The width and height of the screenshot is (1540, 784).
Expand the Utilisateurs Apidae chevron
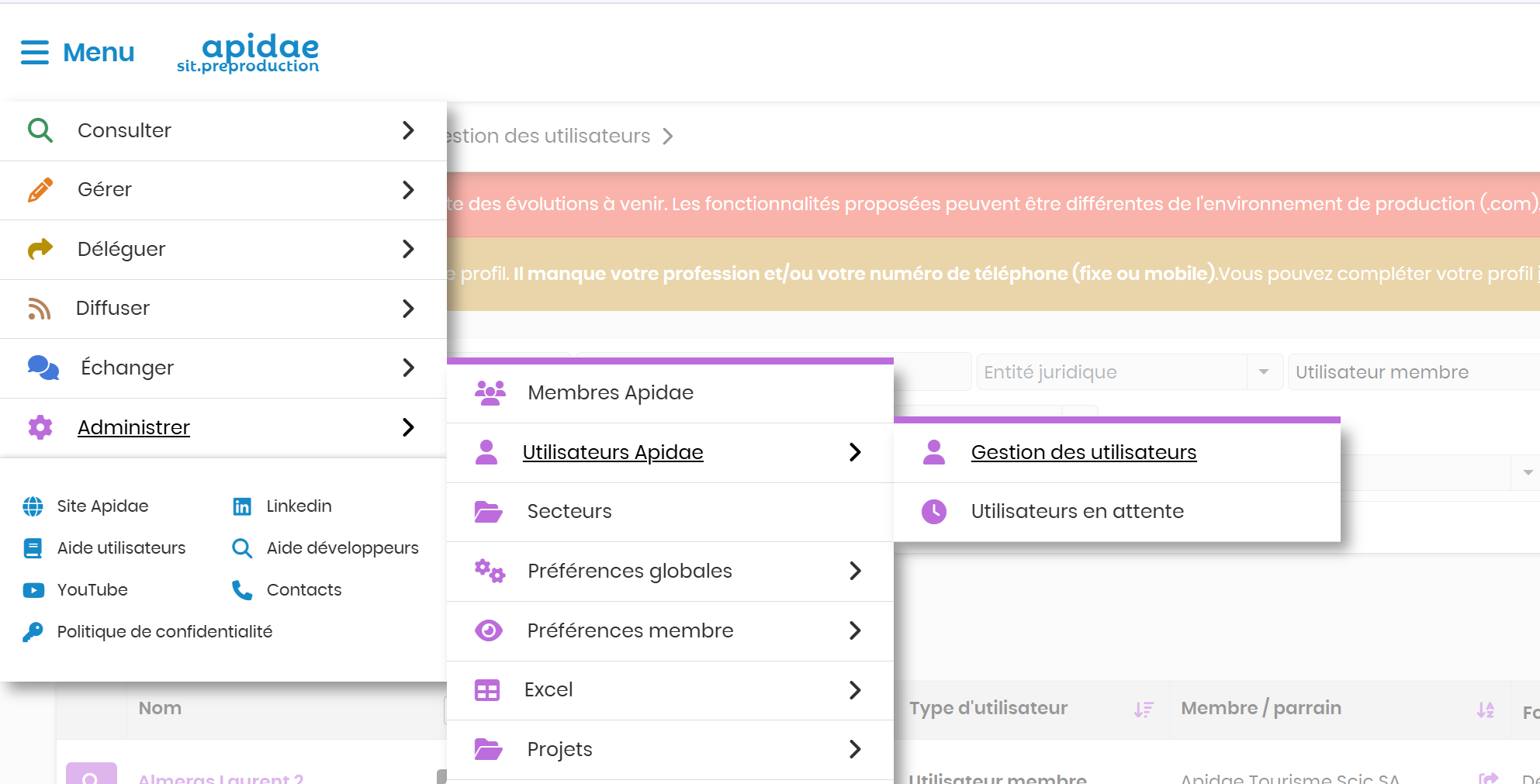tap(856, 452)
